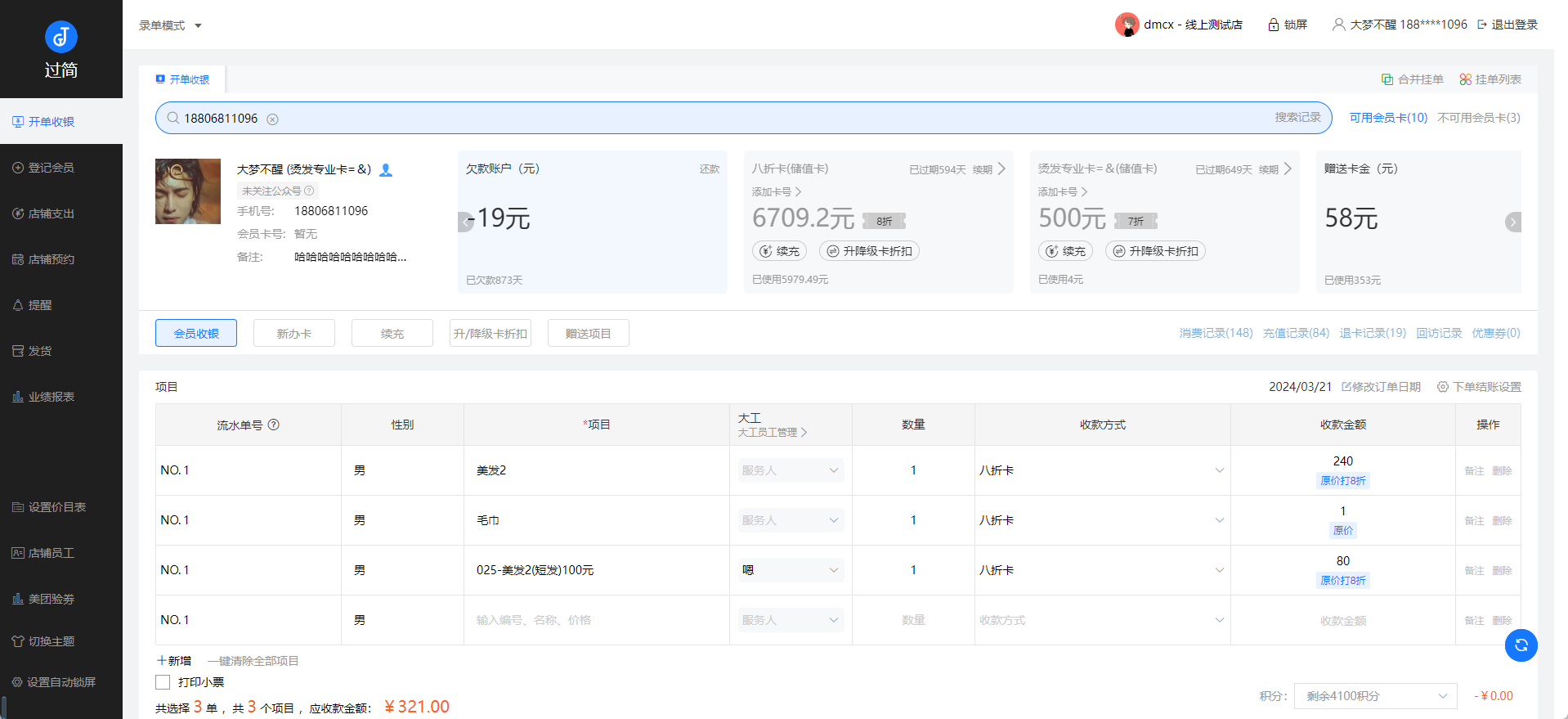Switch to 不可用会员卡(3) tab

click(1479, 118)
